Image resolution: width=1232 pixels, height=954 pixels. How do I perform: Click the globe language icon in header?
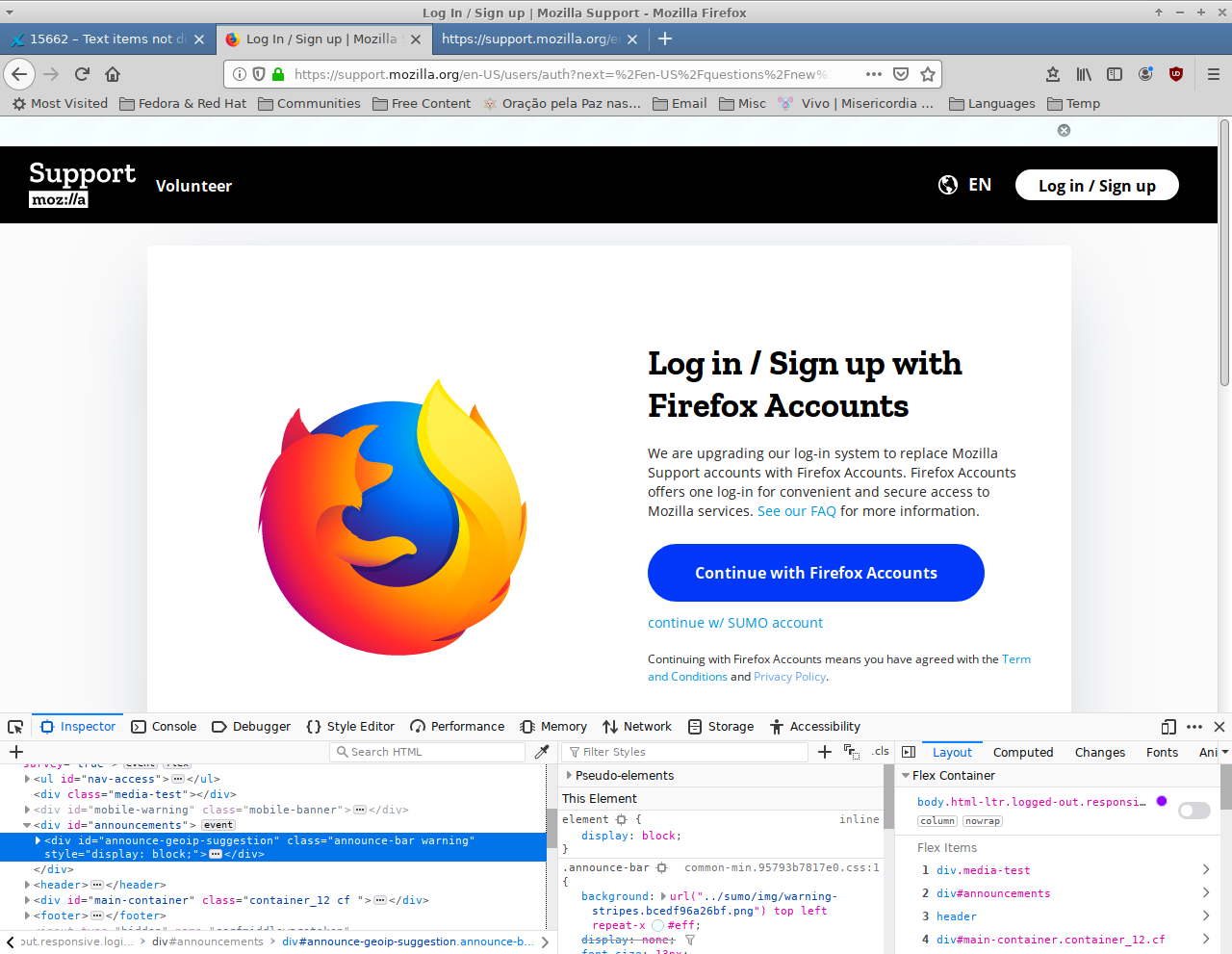pos(948,185)
